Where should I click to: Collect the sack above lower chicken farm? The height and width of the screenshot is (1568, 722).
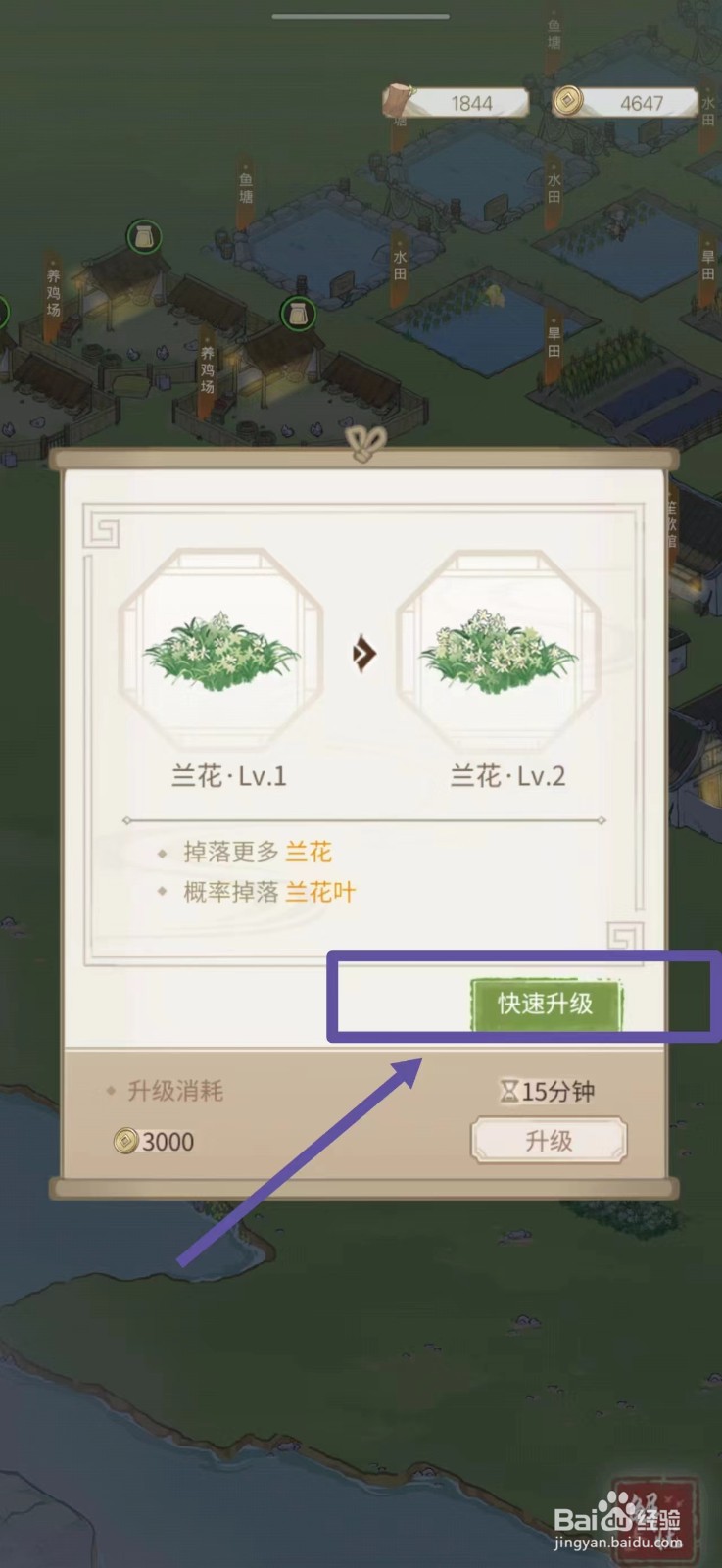click(298, 315)
